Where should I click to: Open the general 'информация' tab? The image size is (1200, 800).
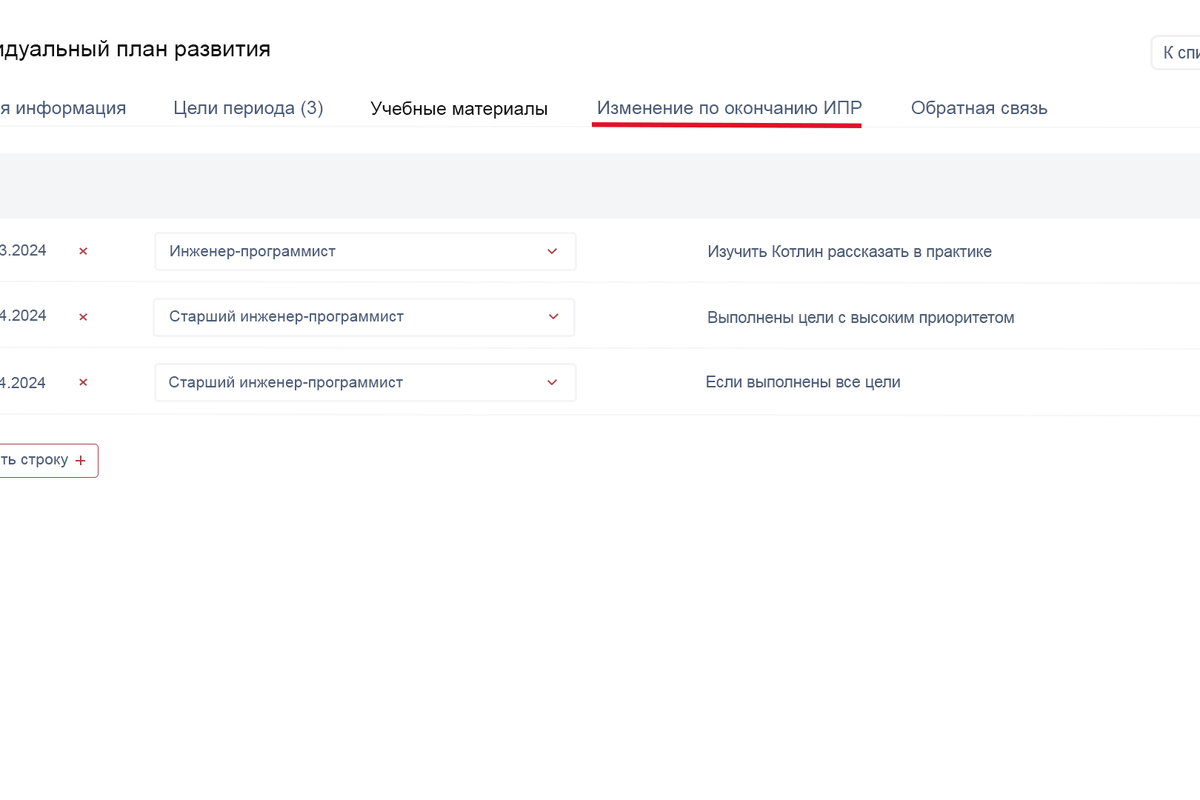tap(63, 108)
